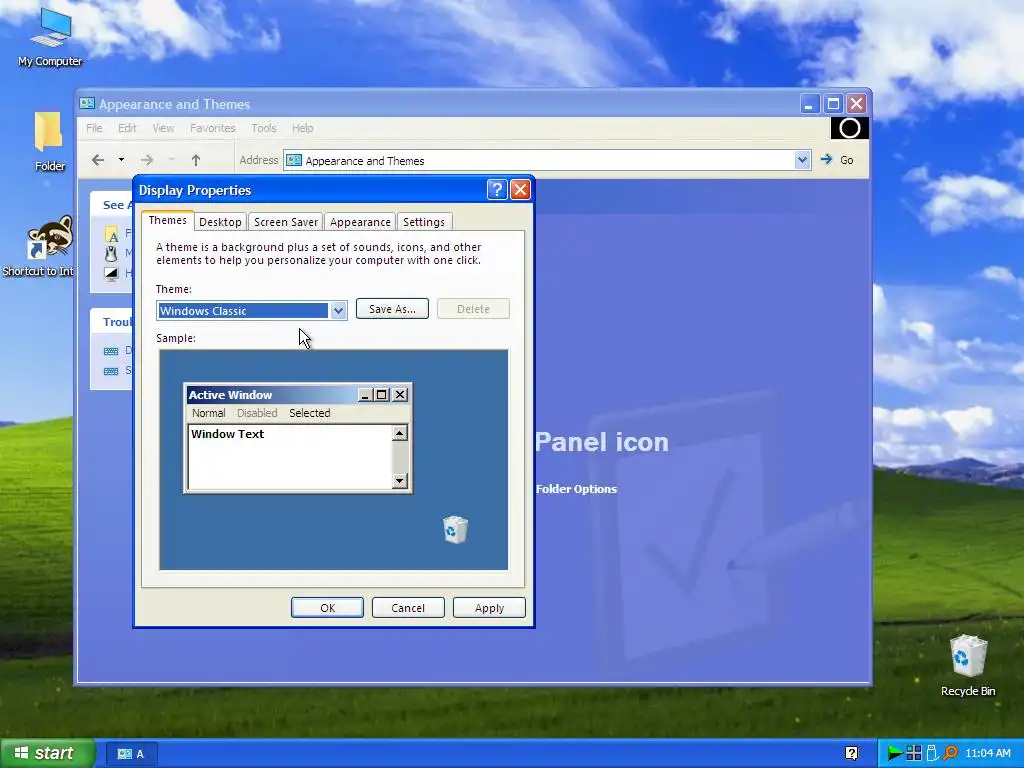Click the Forward arrow in Appearance and Themes
Viewport: 1024px width, 768px height.
point(147,160)
